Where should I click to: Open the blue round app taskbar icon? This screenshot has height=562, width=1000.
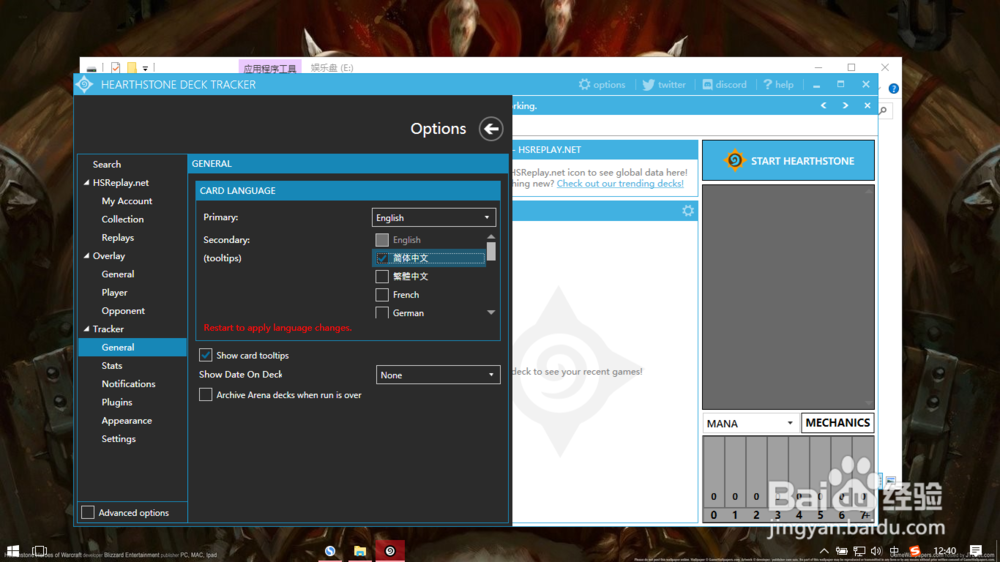[x=330, y=551]
